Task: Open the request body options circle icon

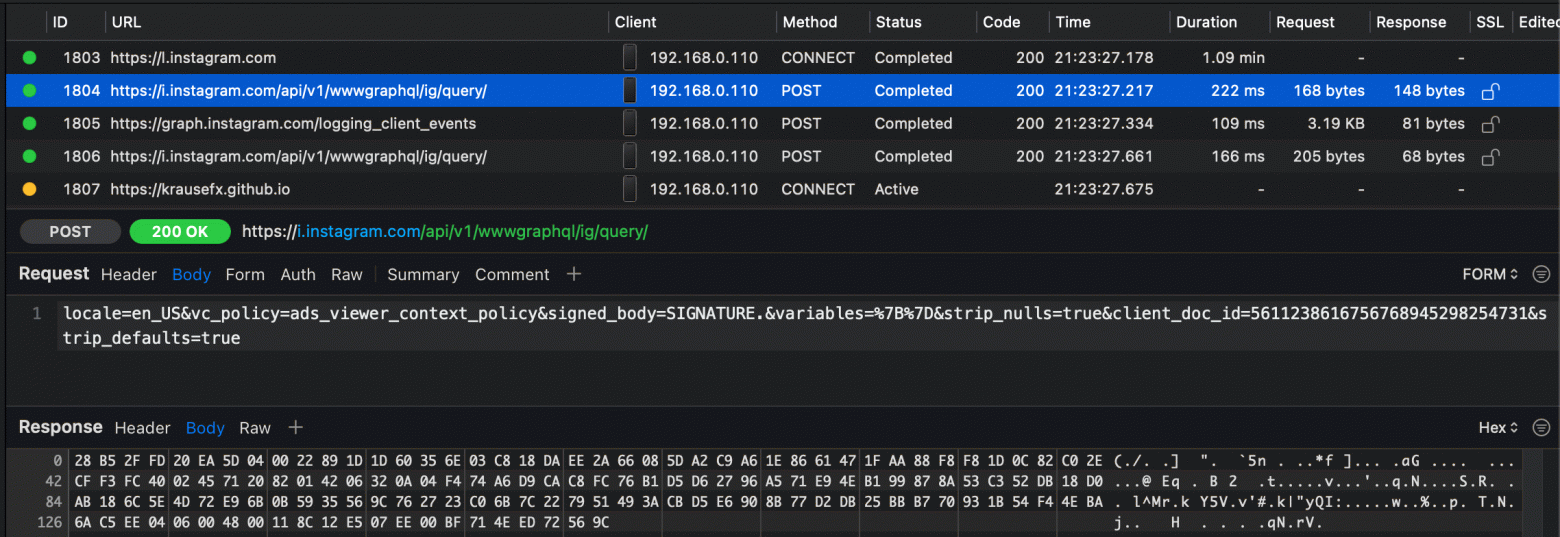Action: [x=1542, y=274]
